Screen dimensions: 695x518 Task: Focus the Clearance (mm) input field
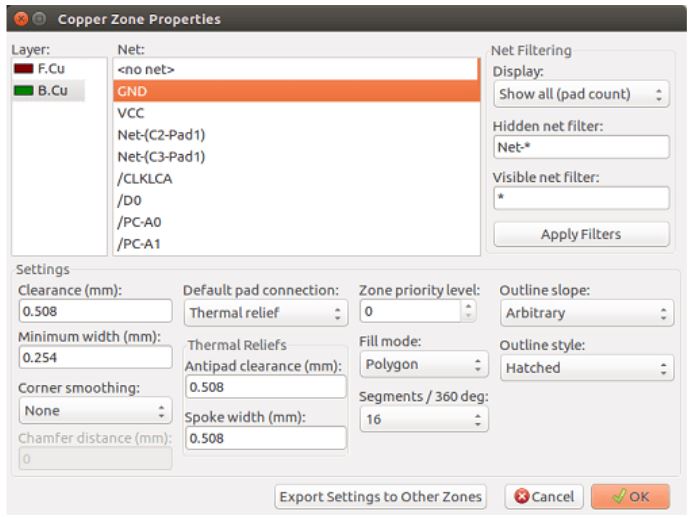[95, 311]
